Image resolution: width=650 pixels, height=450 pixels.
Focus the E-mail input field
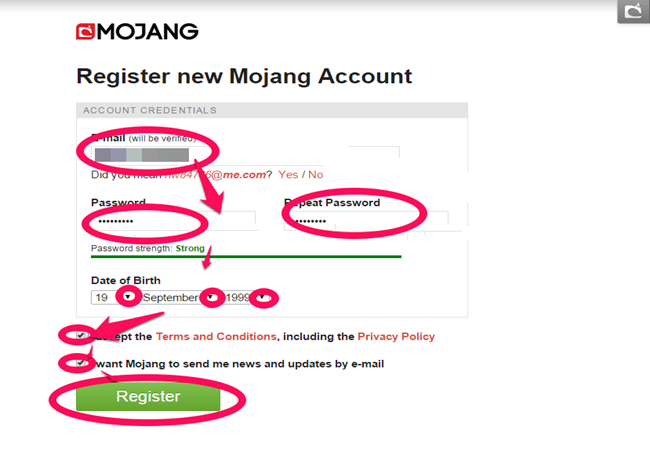[x=245, y=155]
